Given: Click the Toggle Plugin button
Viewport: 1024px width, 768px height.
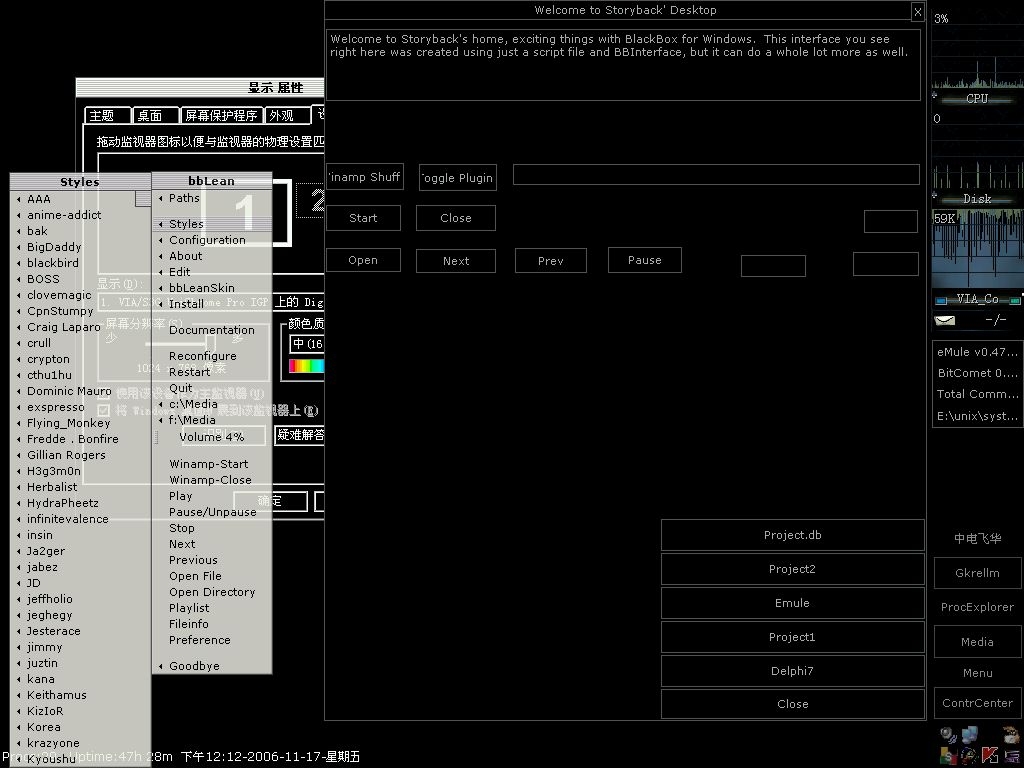Looking at the screenshot, I should pyautogui.click(x=458, y=178).
